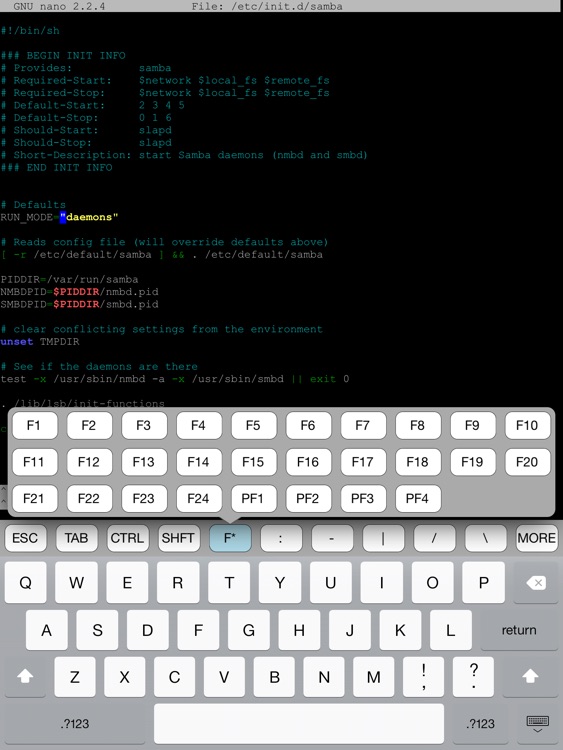The width and height of the screenshot is (563, 750).
Task: Tap the F5 function key
Action: pyautogui.click(x=254, y=425)
